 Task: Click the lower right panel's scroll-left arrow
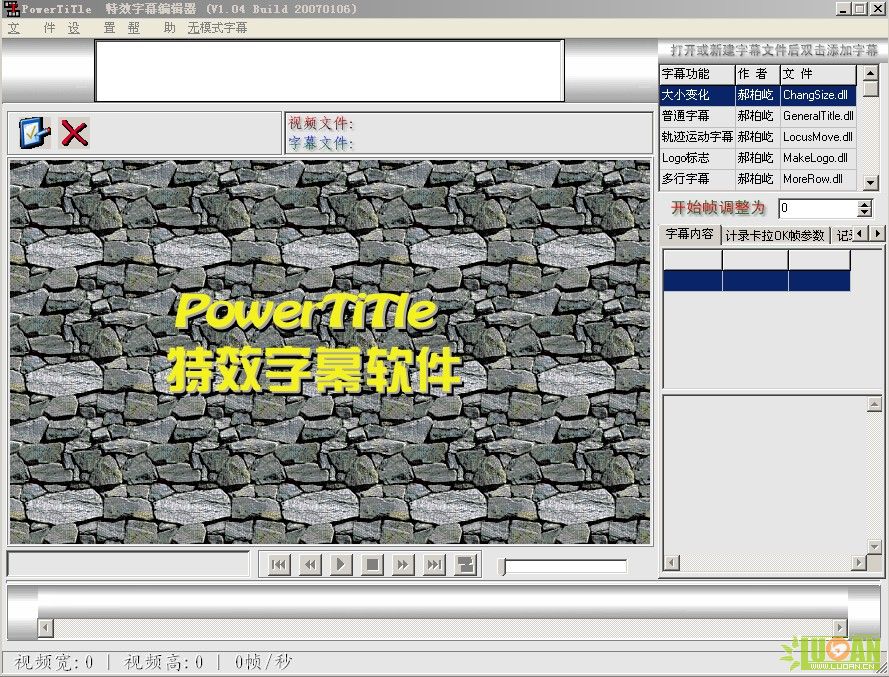(671, 562)
